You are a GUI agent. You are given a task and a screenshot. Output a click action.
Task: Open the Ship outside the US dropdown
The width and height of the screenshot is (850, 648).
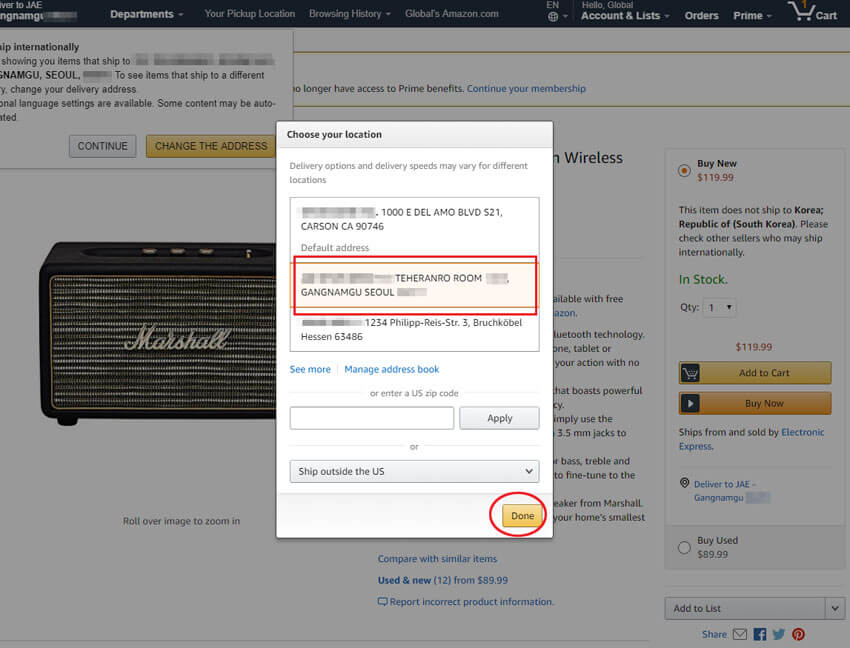[x=414, y=471]
